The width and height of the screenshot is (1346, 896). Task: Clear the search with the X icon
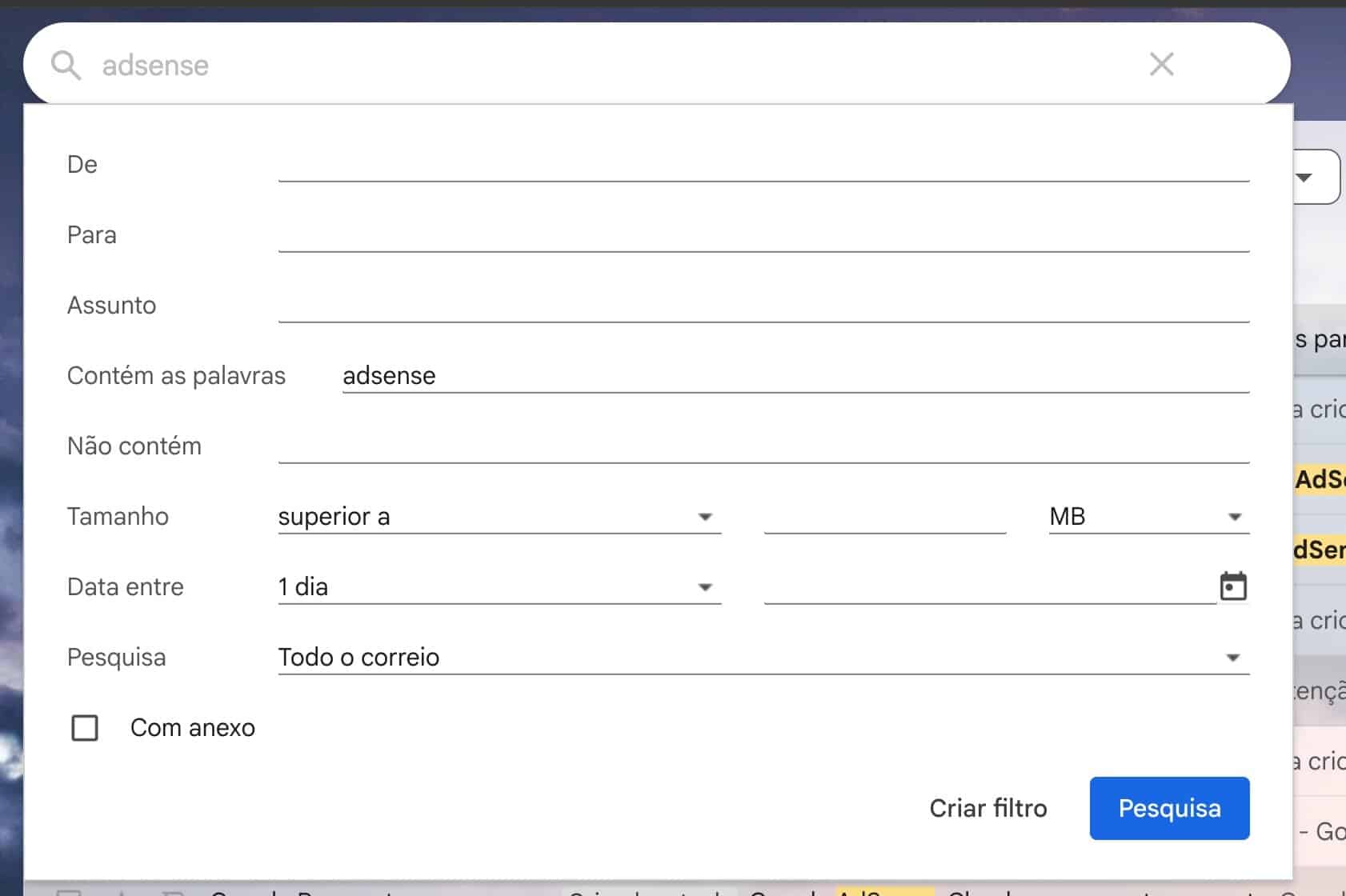pyautogui.click(x=1161, y=64)
